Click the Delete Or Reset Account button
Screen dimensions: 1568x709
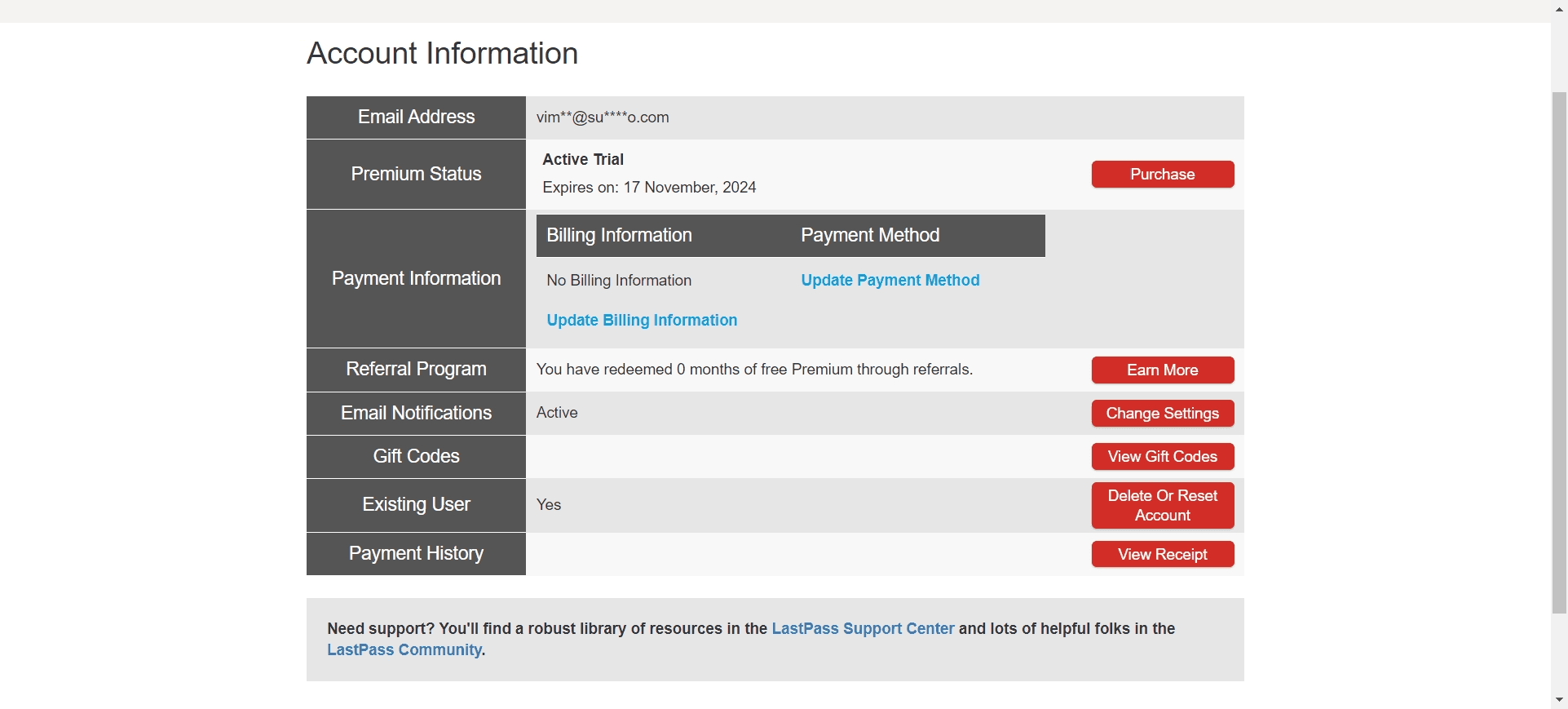tap(1162, 506)
